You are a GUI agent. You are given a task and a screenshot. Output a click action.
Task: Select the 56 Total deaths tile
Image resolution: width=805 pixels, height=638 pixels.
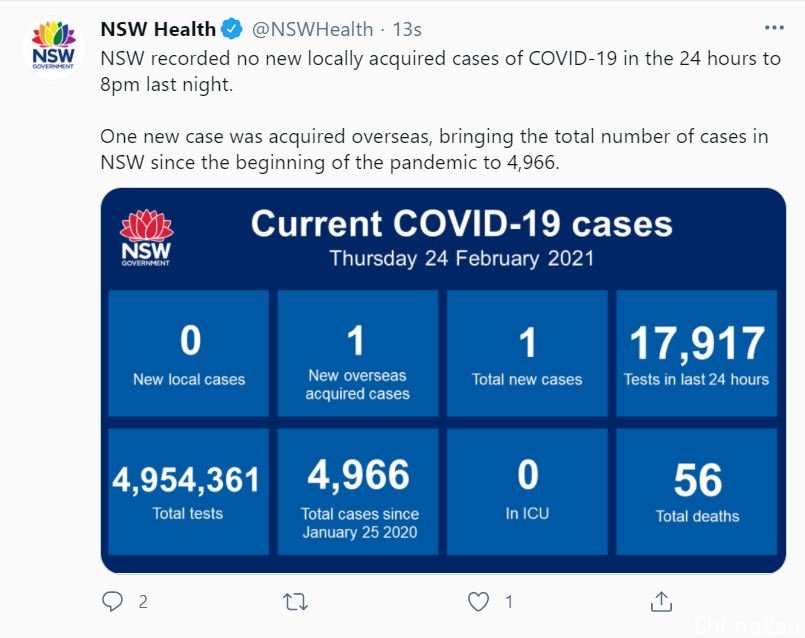pos(697,492)
